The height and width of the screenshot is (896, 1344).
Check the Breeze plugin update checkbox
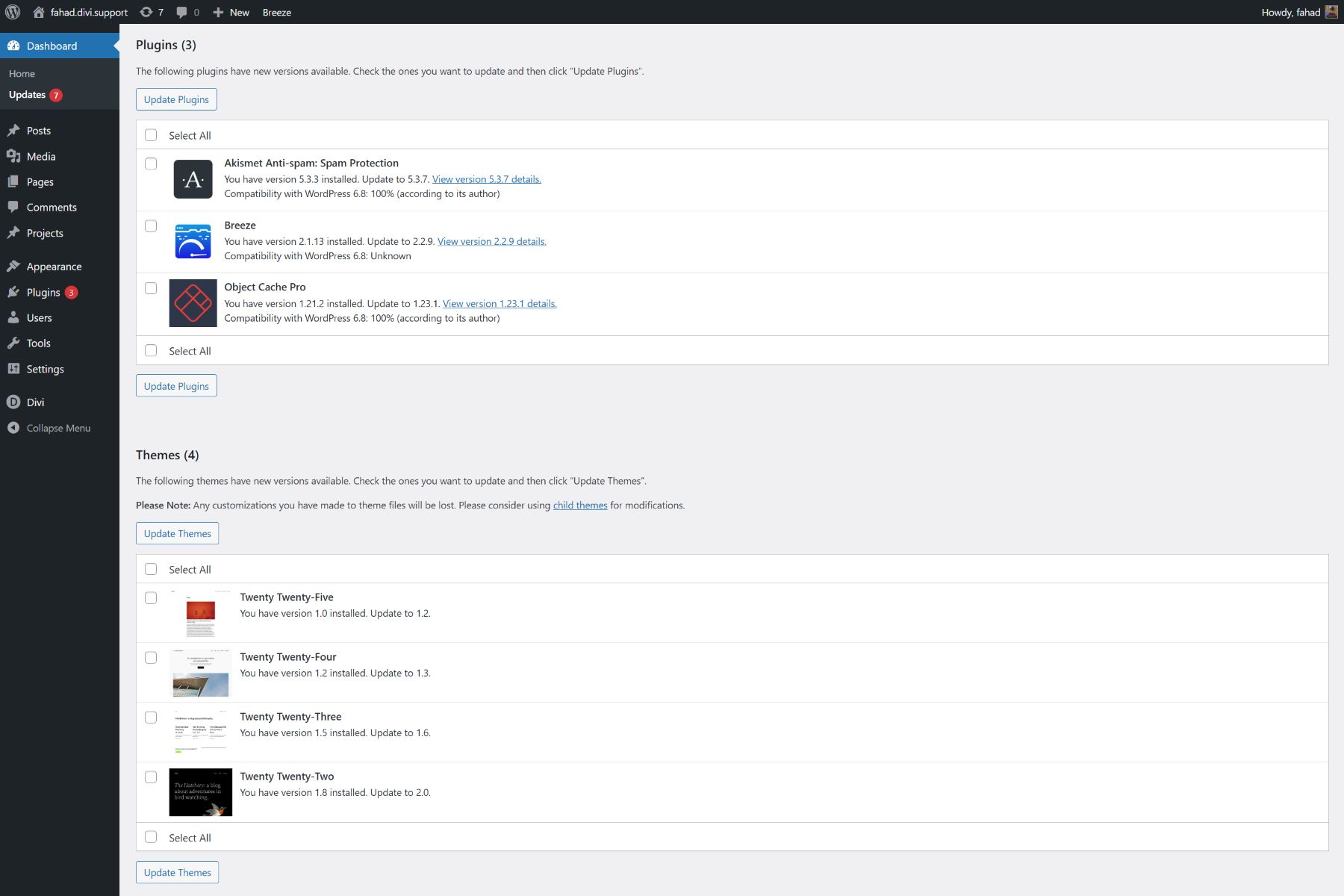tap(152, 225)
